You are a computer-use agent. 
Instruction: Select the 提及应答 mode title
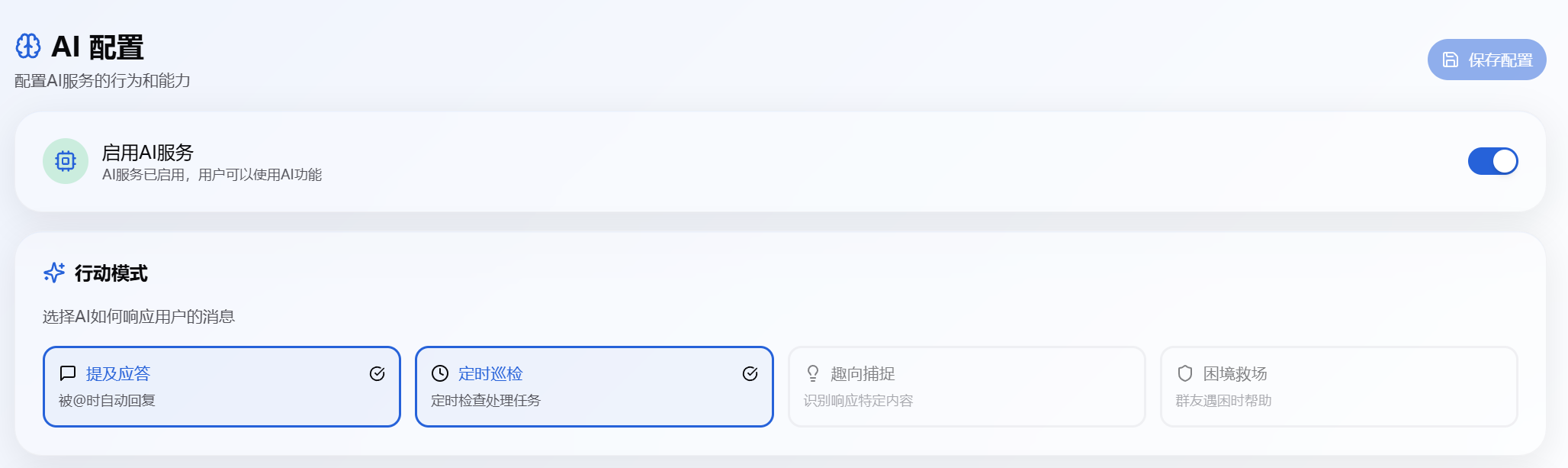coord(118,373)
